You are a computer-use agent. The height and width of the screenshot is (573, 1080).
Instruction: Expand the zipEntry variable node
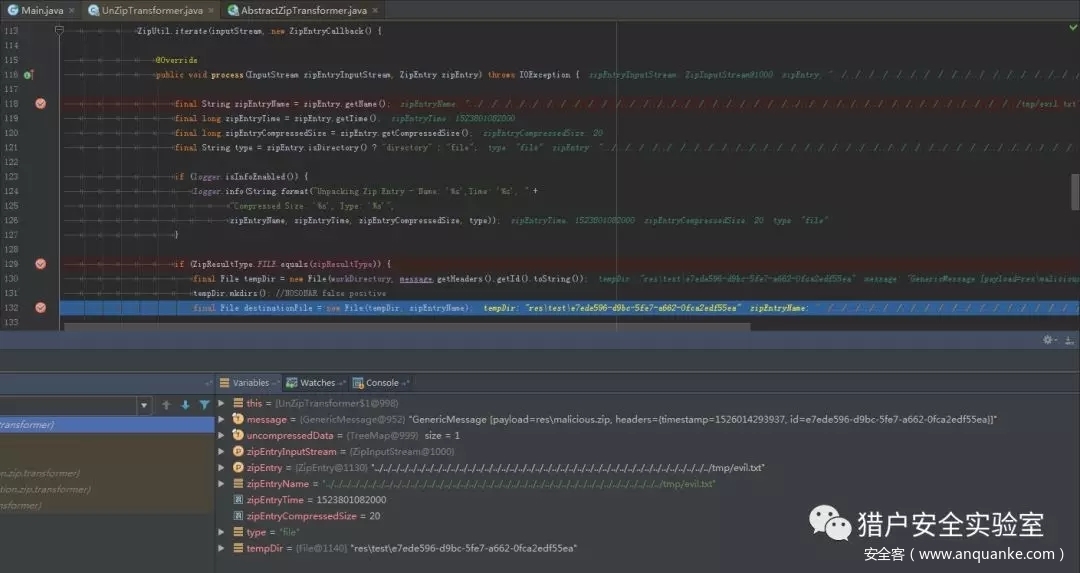pyautogui.click(x=223, y=468)
